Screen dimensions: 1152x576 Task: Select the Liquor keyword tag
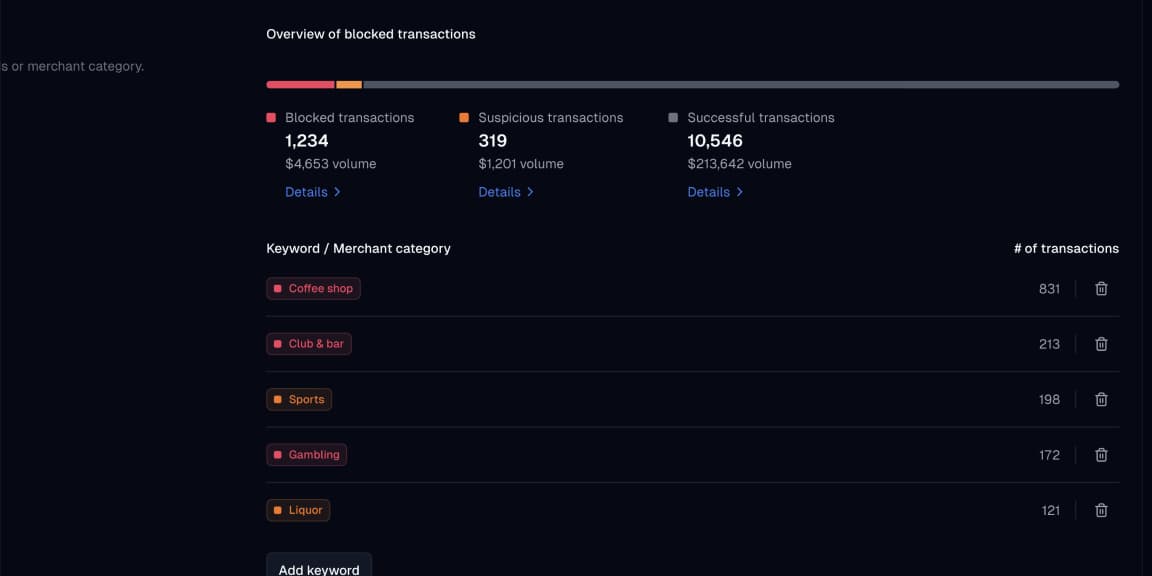coord(297,510)
